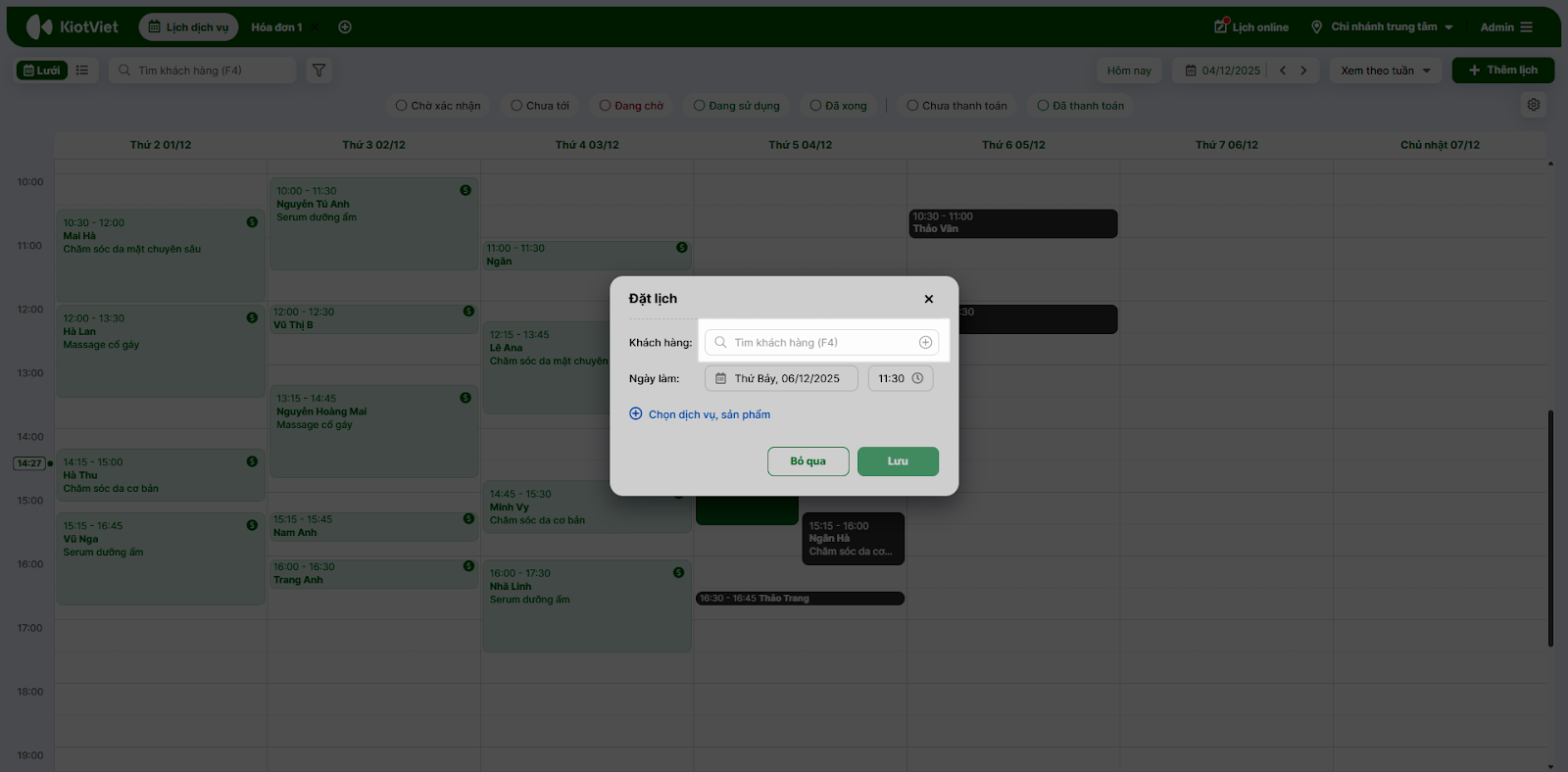Click Chủ nhật 07/12 column header
Image resolution: width=1568 pixels, height=772 pixels.
1440,145
